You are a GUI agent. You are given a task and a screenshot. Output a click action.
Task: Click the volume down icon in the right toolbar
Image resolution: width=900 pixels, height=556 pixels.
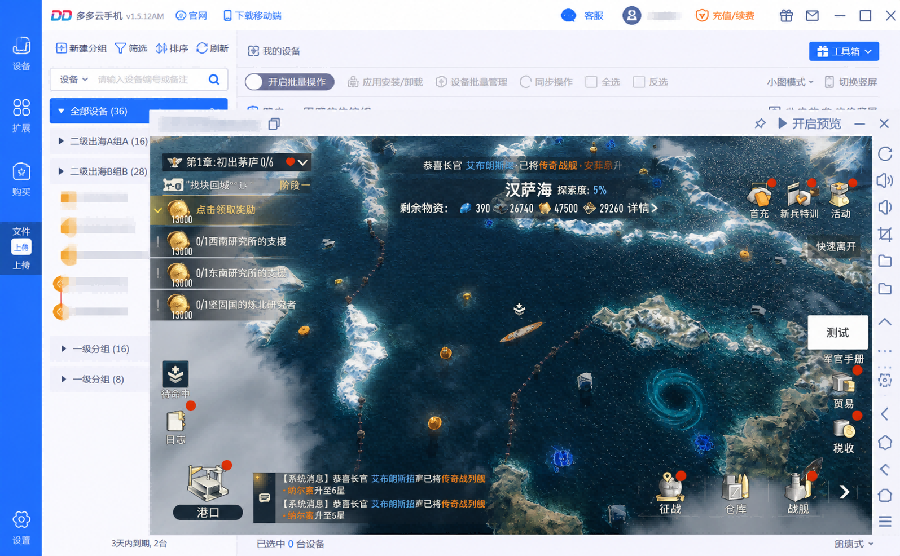click(x=885, y=207)
